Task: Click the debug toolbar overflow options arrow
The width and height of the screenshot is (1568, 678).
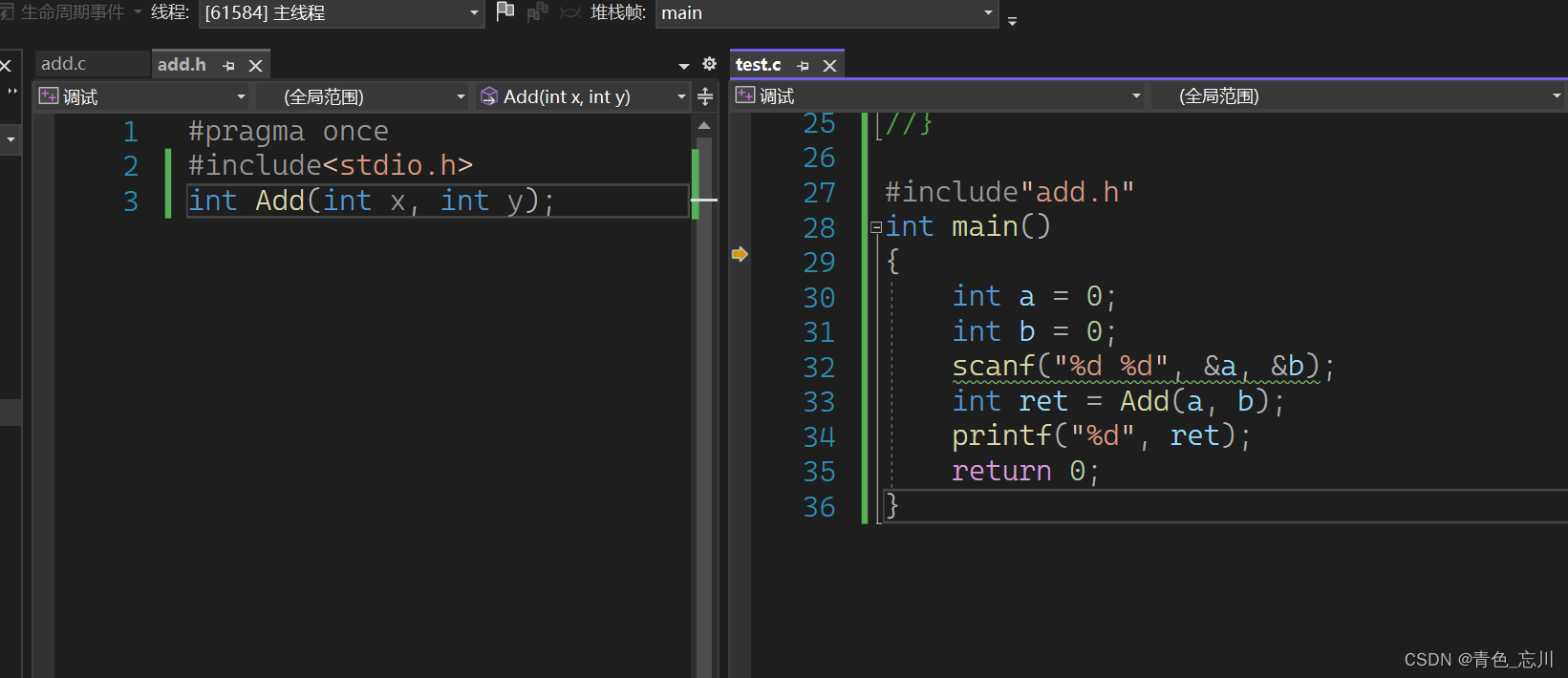Action: click(x=1012, y=20)
